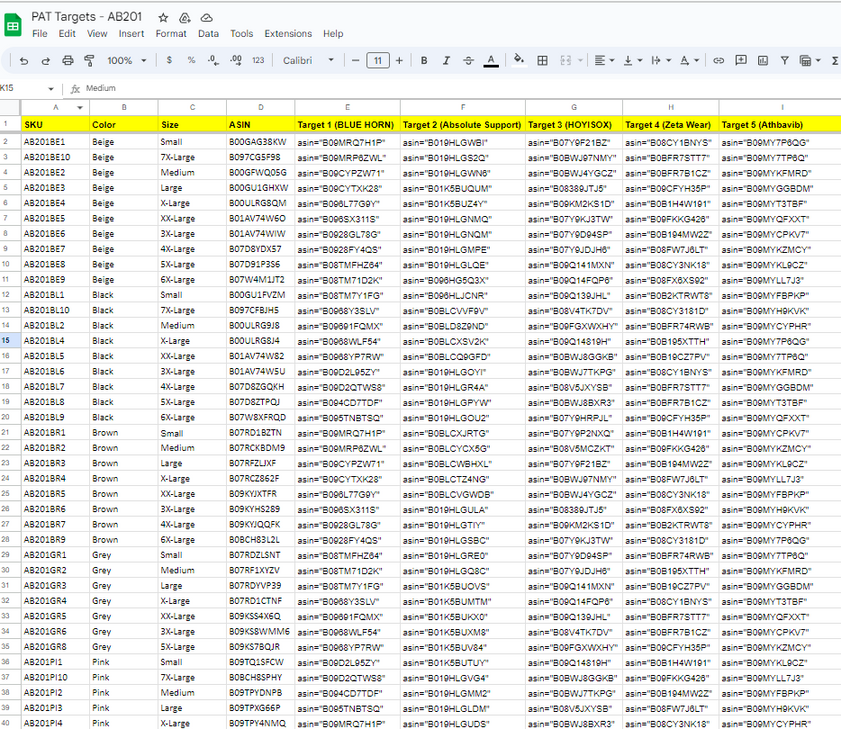Screen dimensions: 841x729
Task: Open the Edit menu
Action: click(x=67, y=33)
